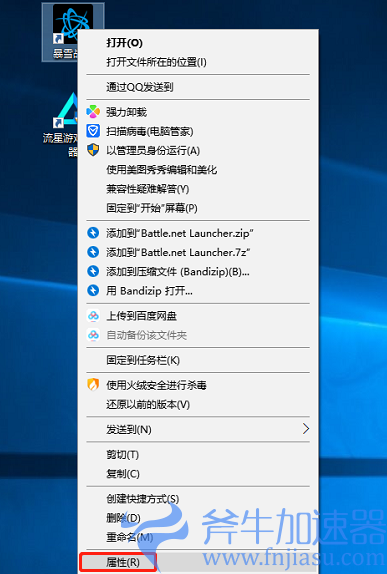Open 兼容性疑难解答(Y)
This screenshot has height=574, width=387.
point(198,189)
